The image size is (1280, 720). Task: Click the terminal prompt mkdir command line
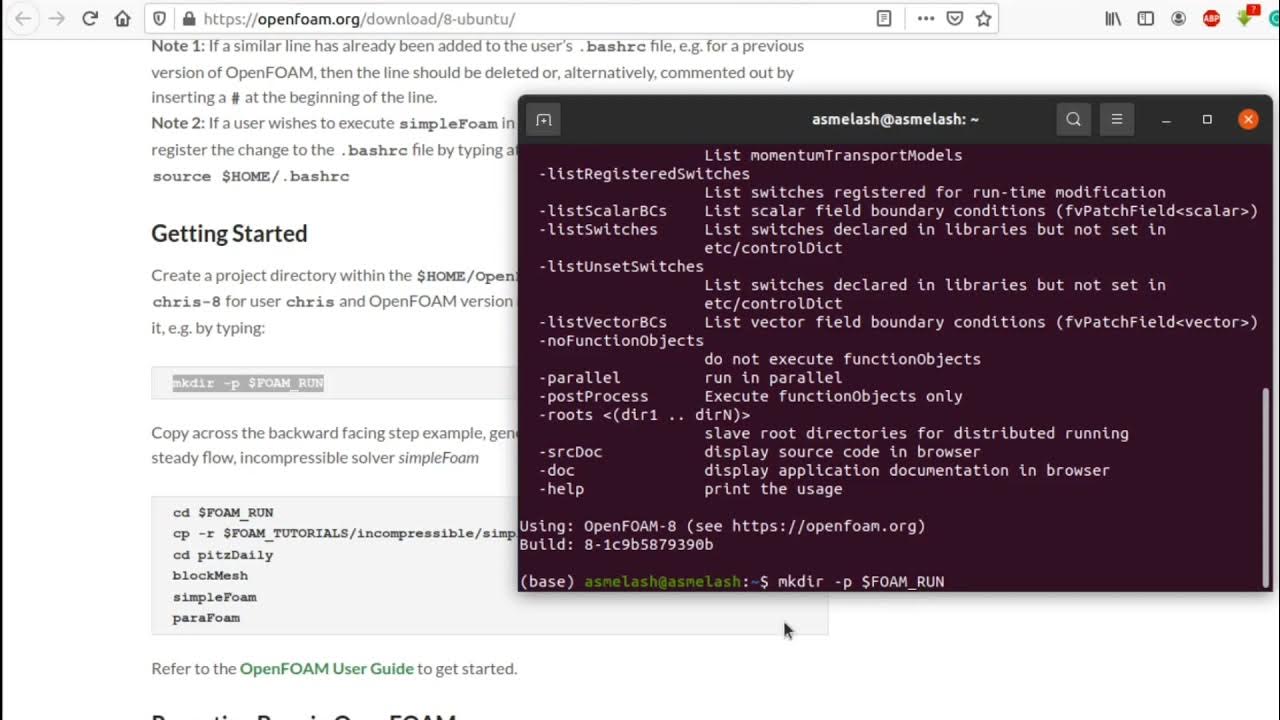click(x=732, y=581)
